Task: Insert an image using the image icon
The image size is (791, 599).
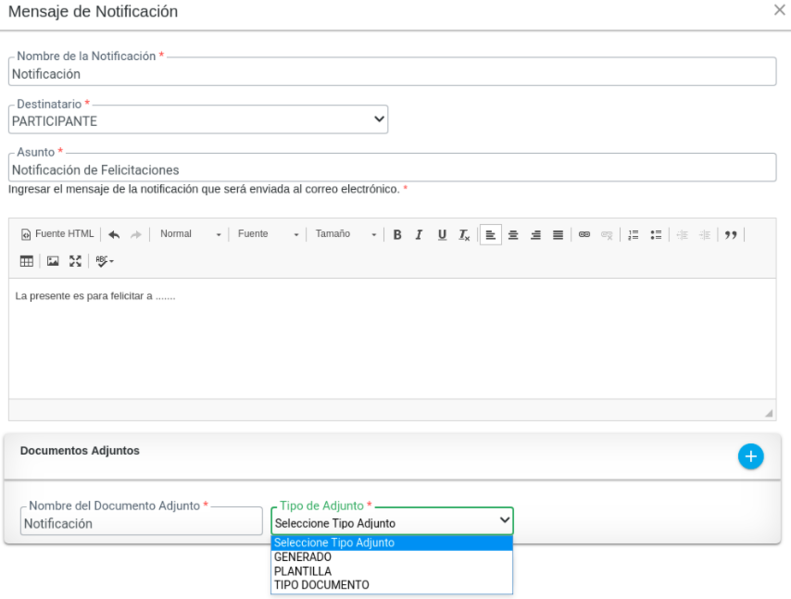Action: [52, 261]
